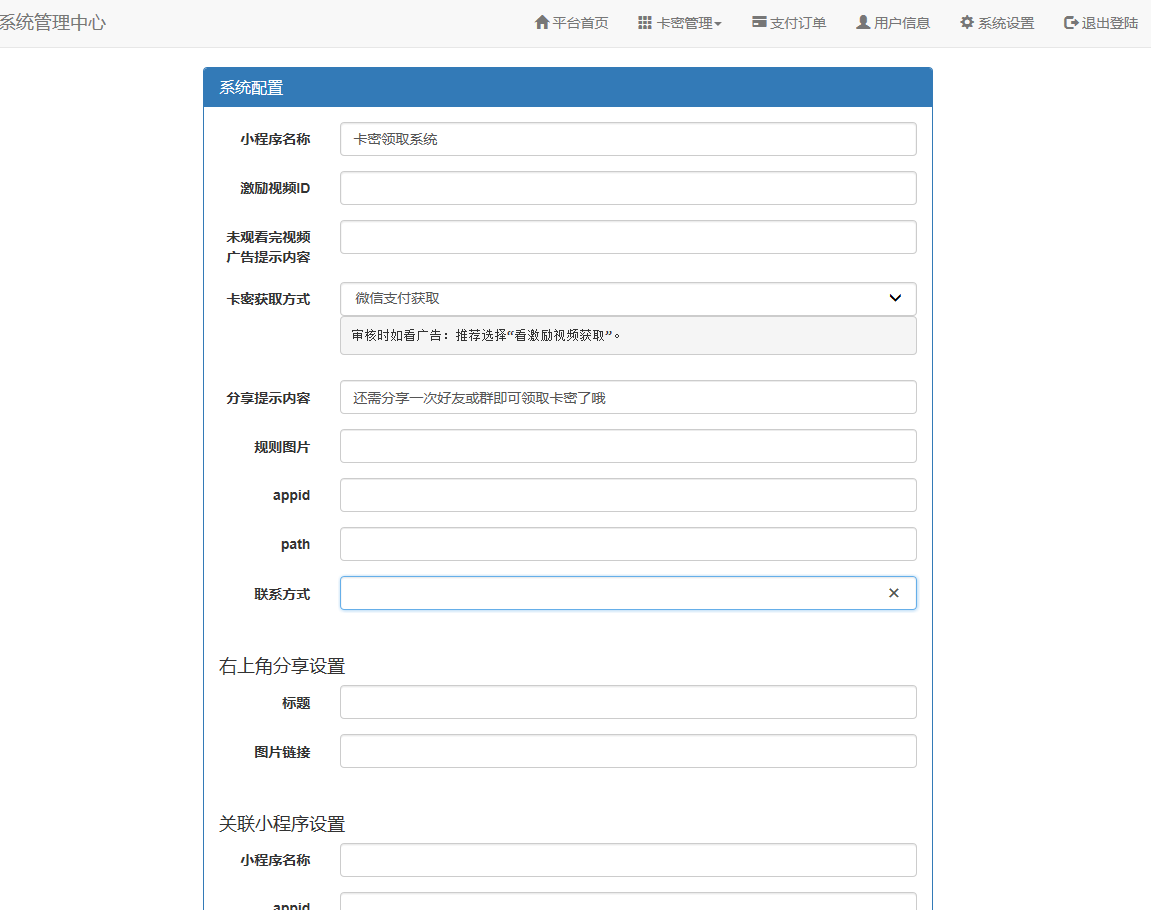The width and height of the screenshot is (1151, 910).
Task: Click the 图片链接 input under 右上角分享设置
Action: coord(628,751)
